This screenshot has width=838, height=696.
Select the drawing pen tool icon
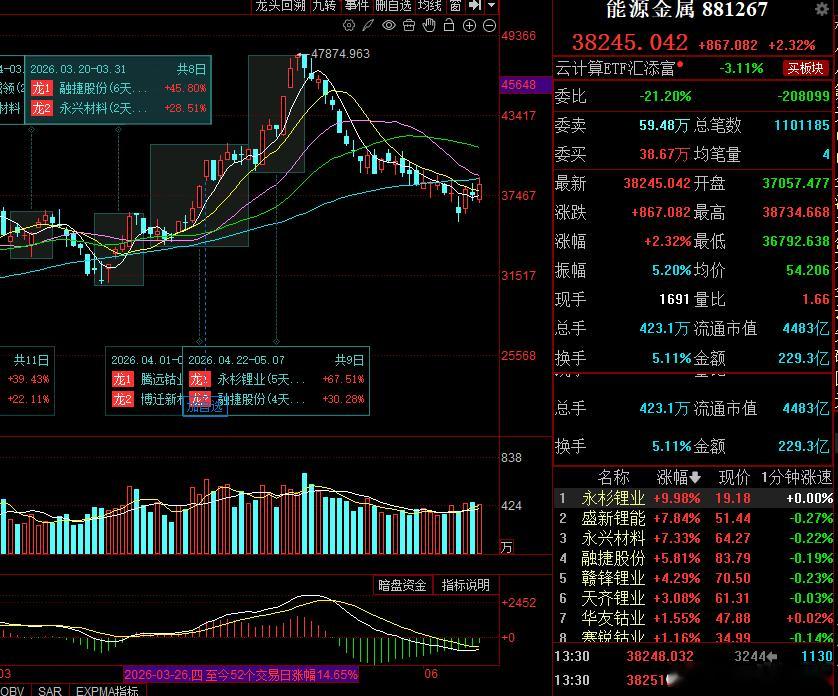pos(368,25)
